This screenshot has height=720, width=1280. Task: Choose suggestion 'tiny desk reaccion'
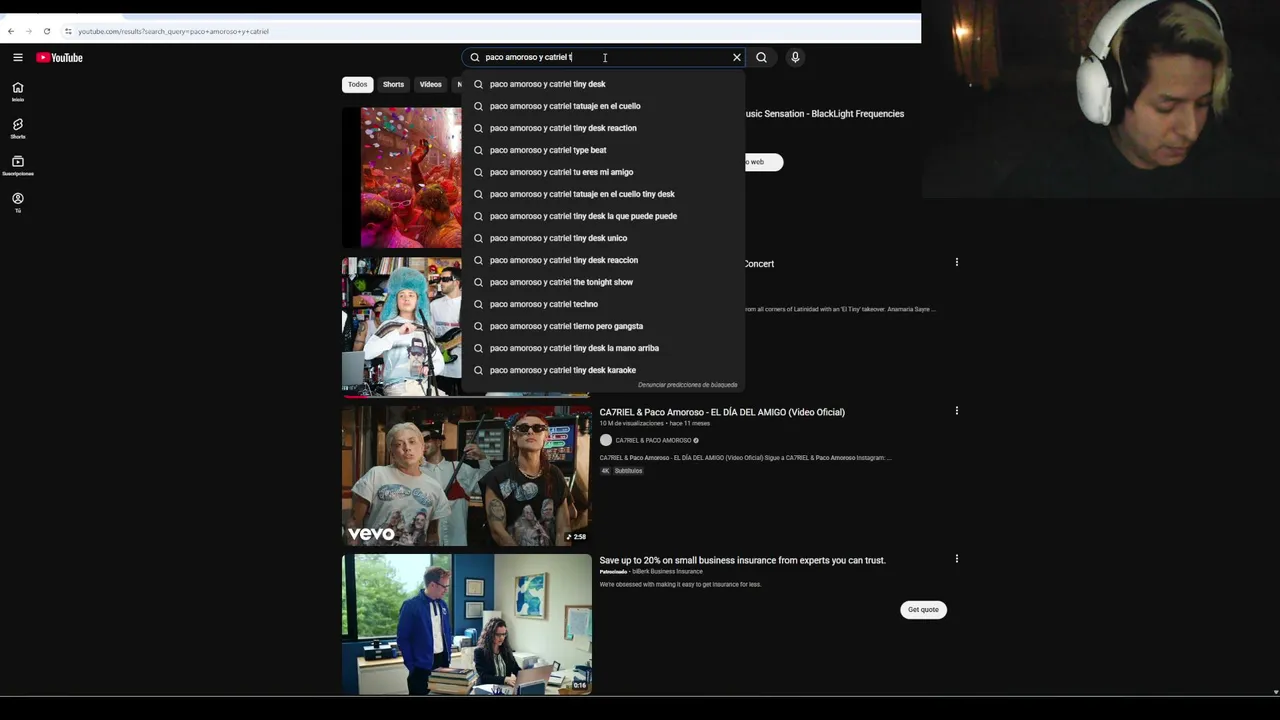point(604,260)
